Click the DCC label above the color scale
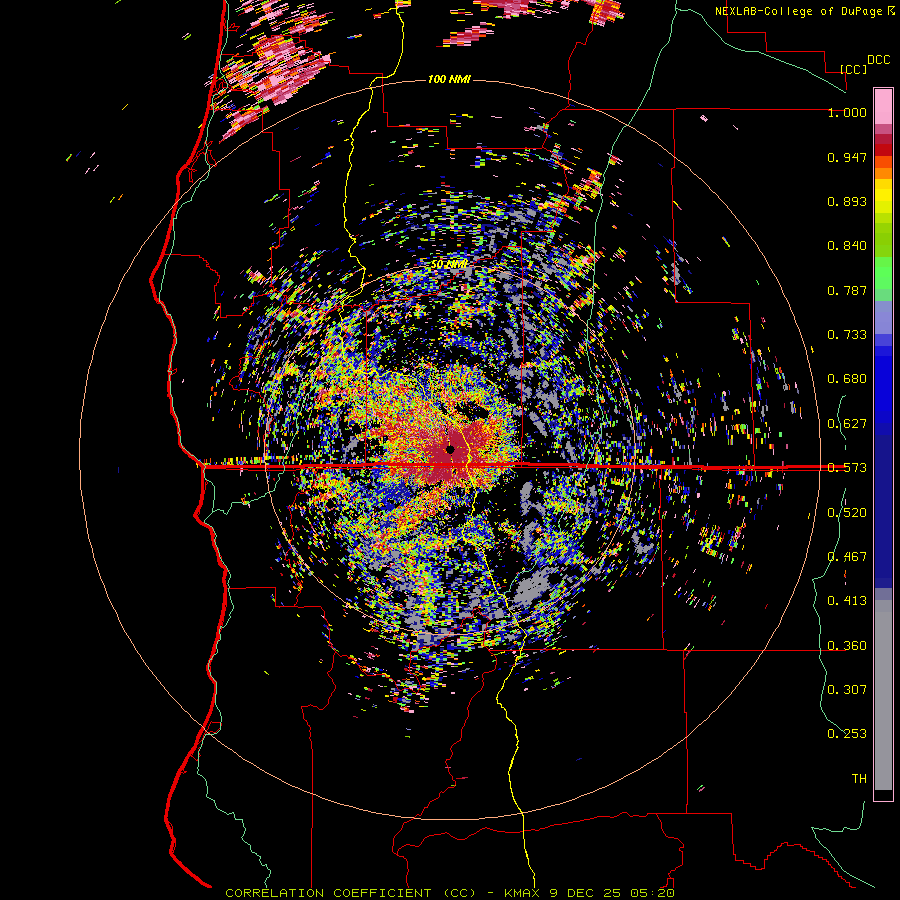This screenshot has width=900, height=900. [878, 60]
